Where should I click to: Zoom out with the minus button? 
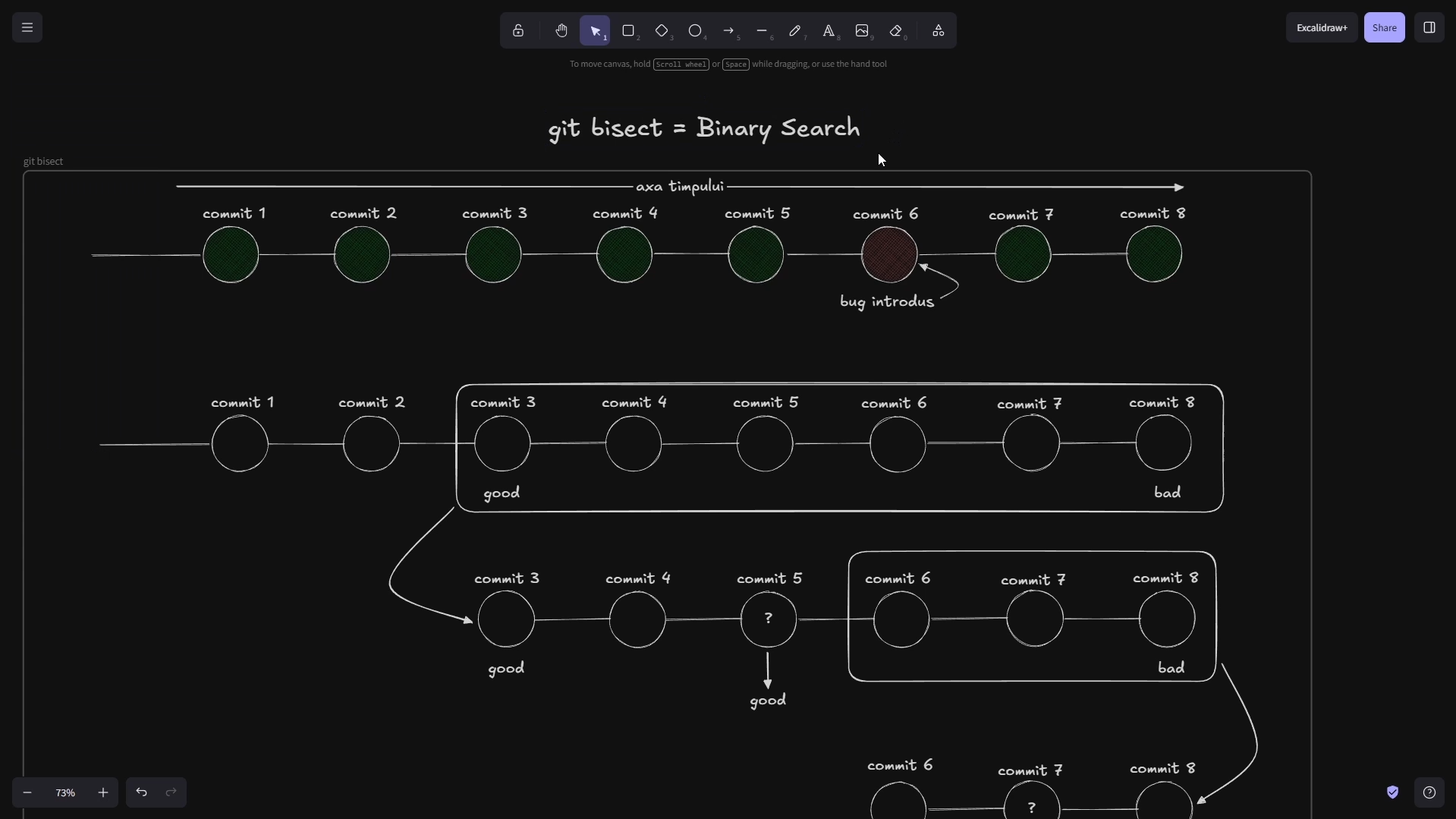click(27, 792)
